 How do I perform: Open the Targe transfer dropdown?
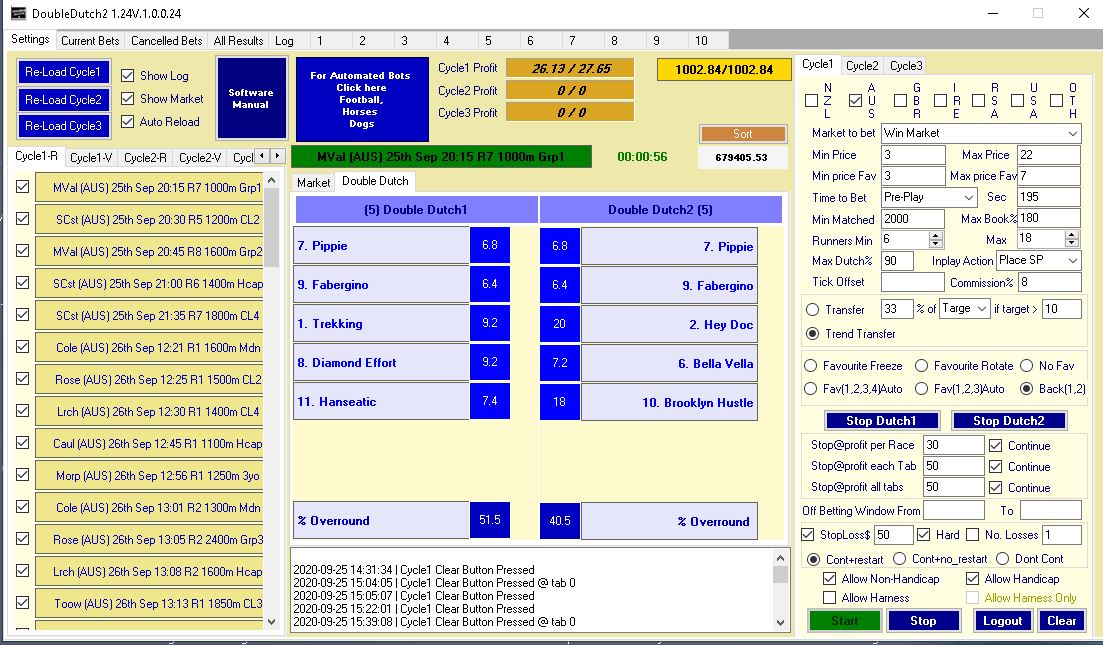964,308
